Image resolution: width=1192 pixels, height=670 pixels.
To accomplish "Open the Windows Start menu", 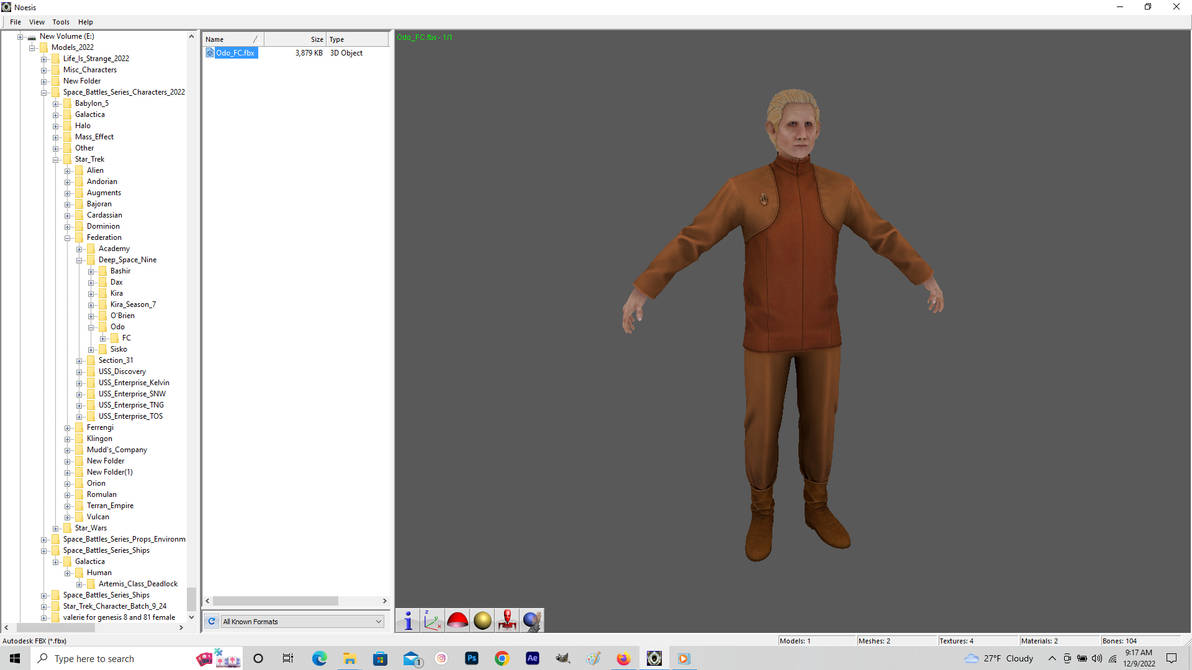I will [x=14, y=659].
